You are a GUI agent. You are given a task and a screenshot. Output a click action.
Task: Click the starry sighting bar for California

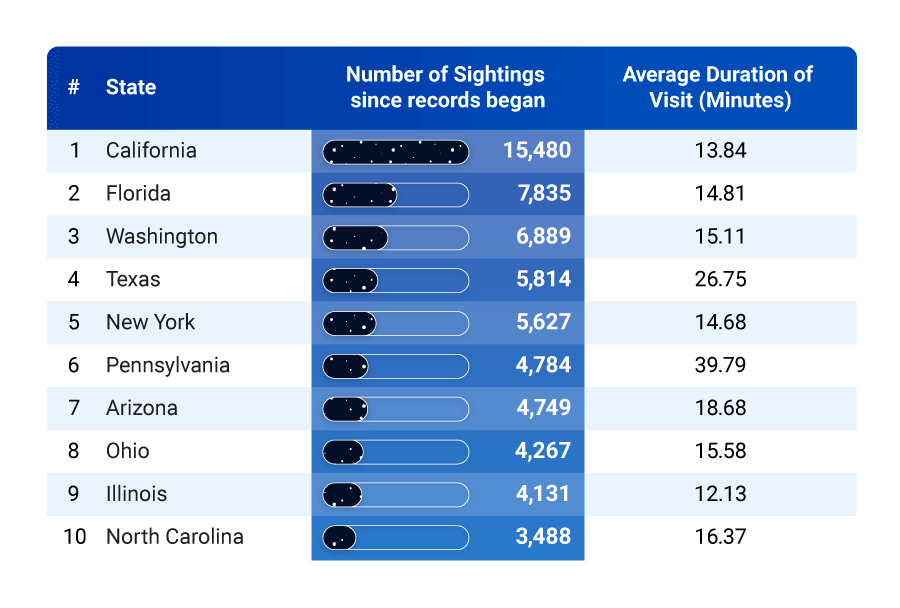pyautogui.click(x=395, y=151)
